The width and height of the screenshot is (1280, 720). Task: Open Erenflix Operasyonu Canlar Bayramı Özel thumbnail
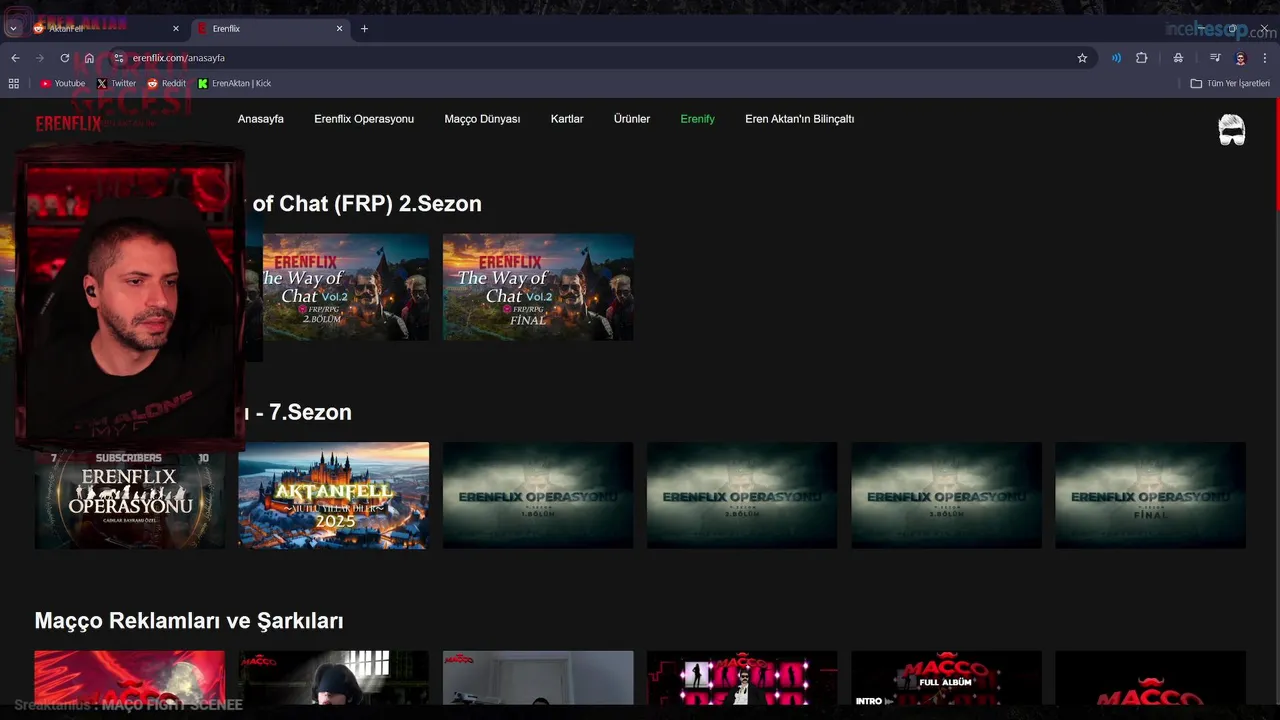point(130,499)
